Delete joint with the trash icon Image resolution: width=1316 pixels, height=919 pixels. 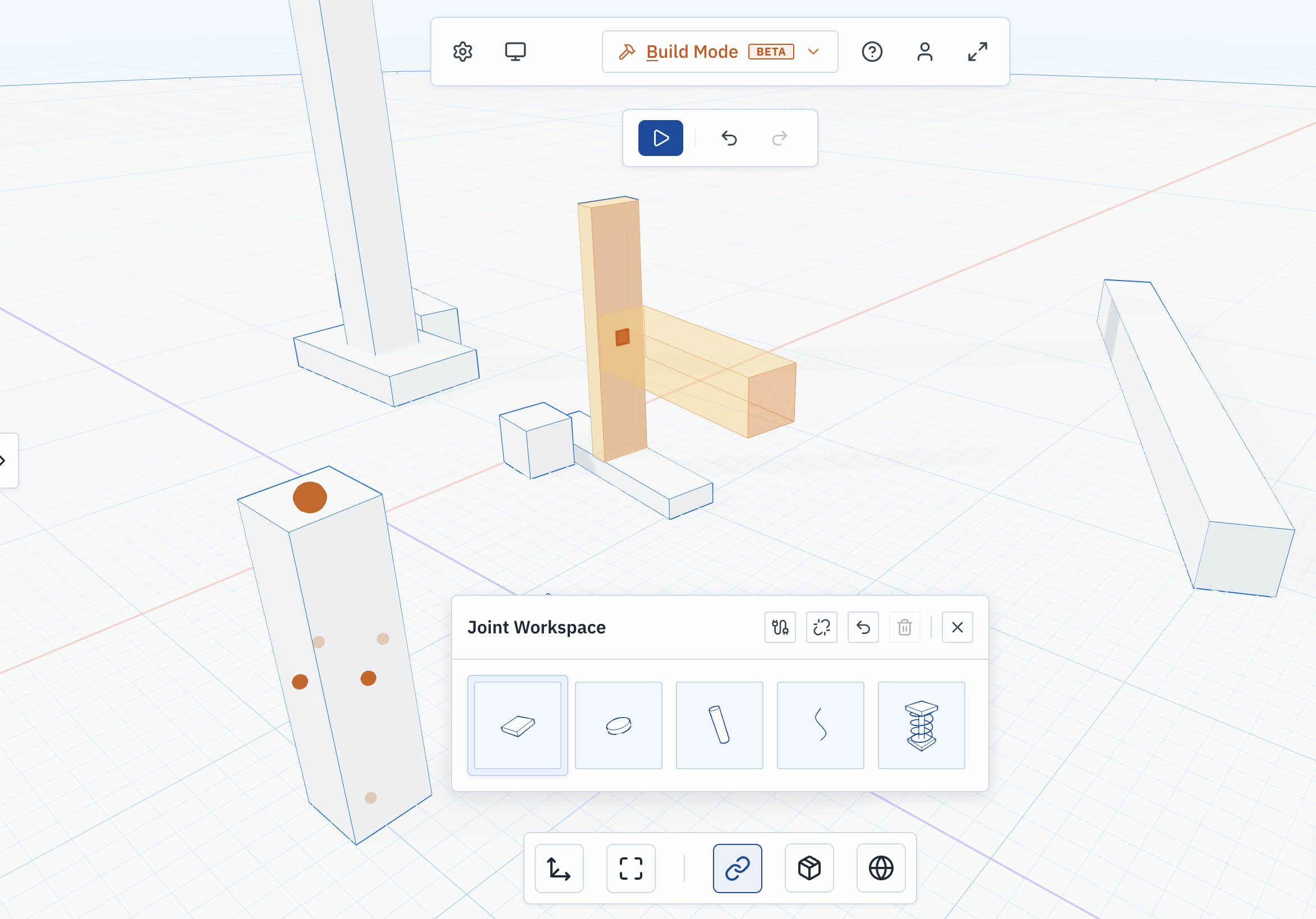click(x=904, y=627)
